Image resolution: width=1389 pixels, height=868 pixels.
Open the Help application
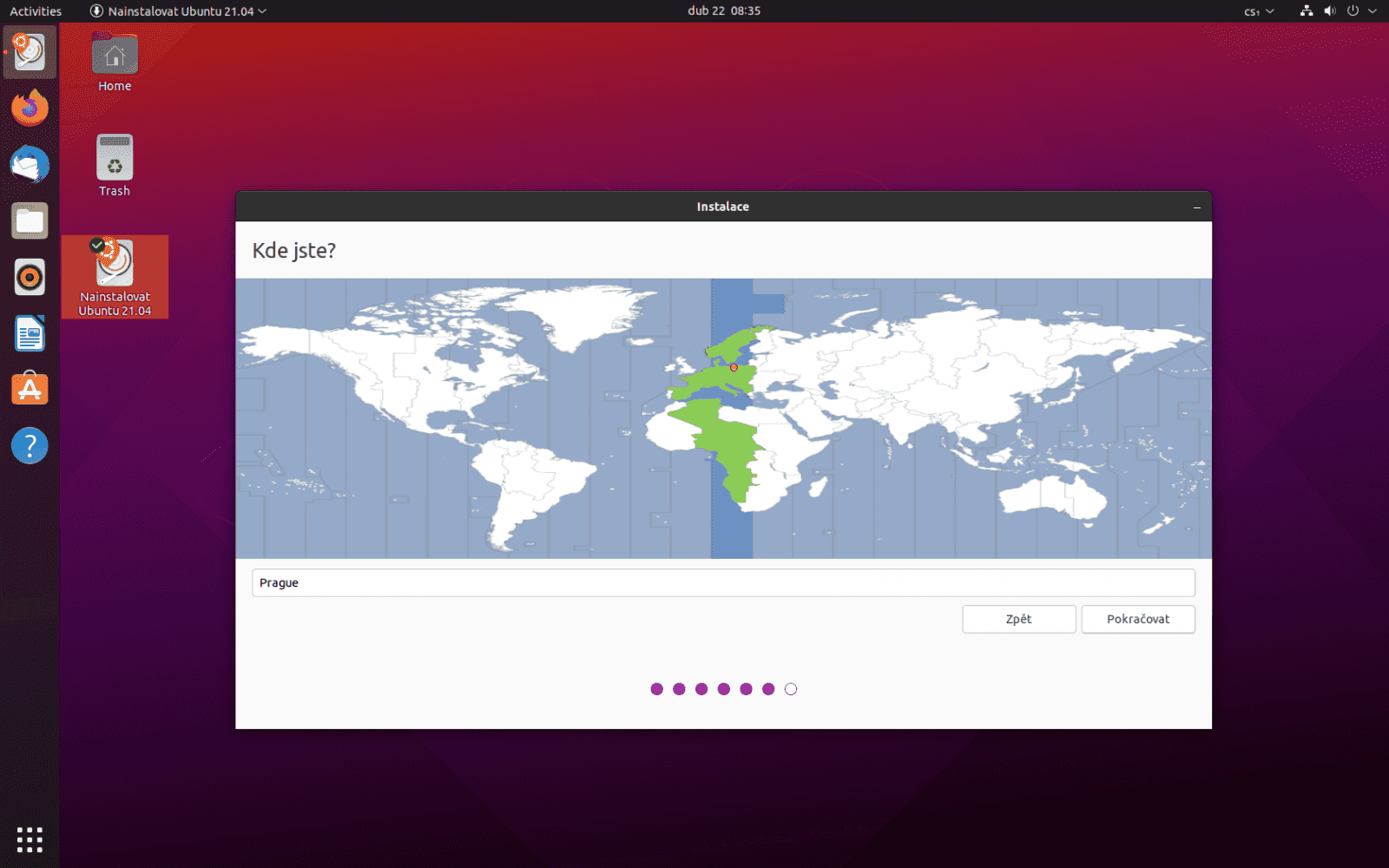(29, 445)
